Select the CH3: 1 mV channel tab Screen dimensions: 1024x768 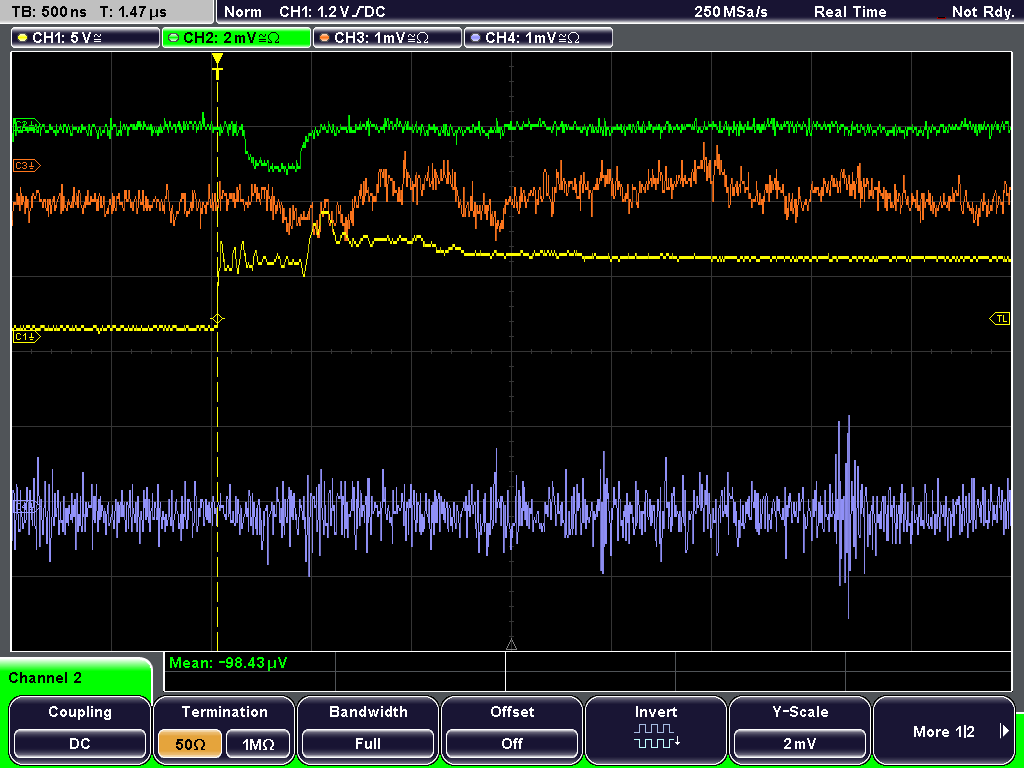(387, 38)
